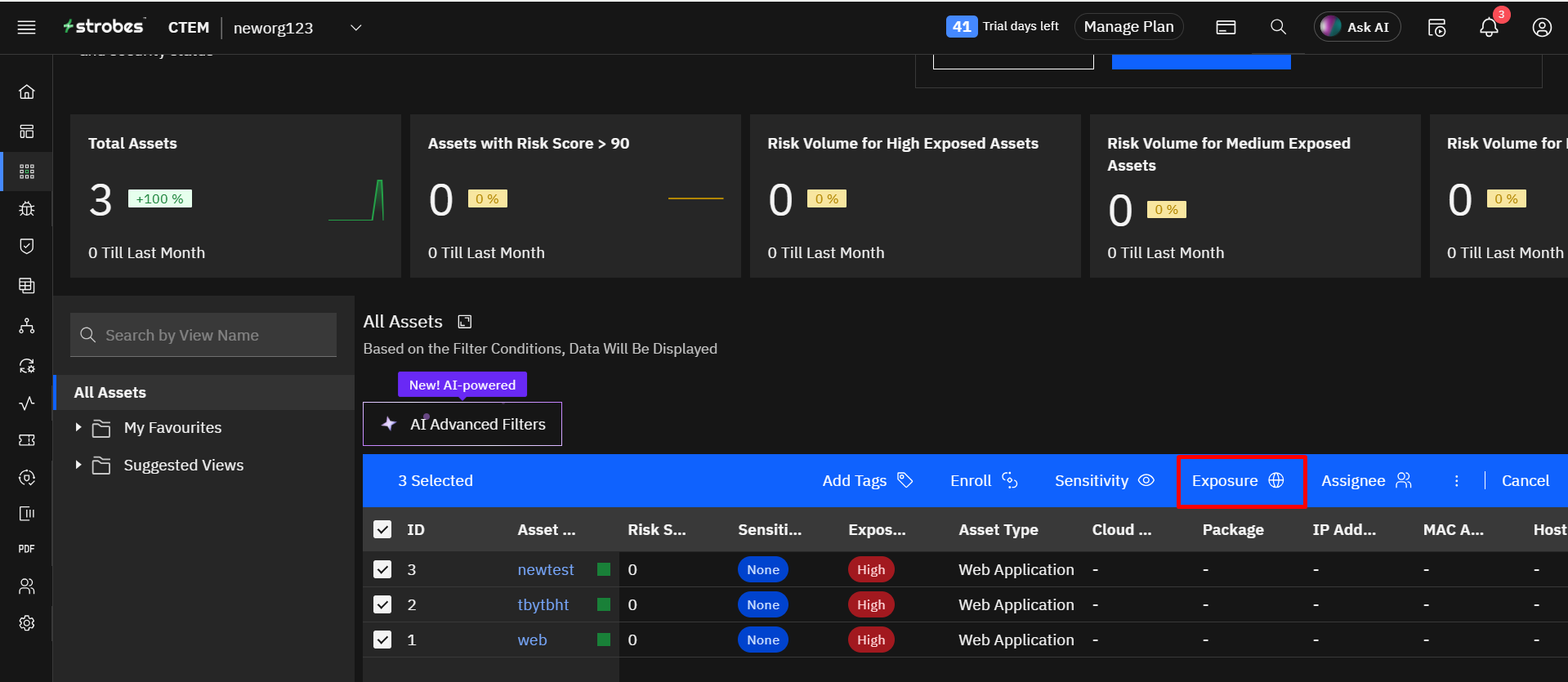Click the Manage Plan button
This screenshot has height=682, width=1568.
point(1128,27)
